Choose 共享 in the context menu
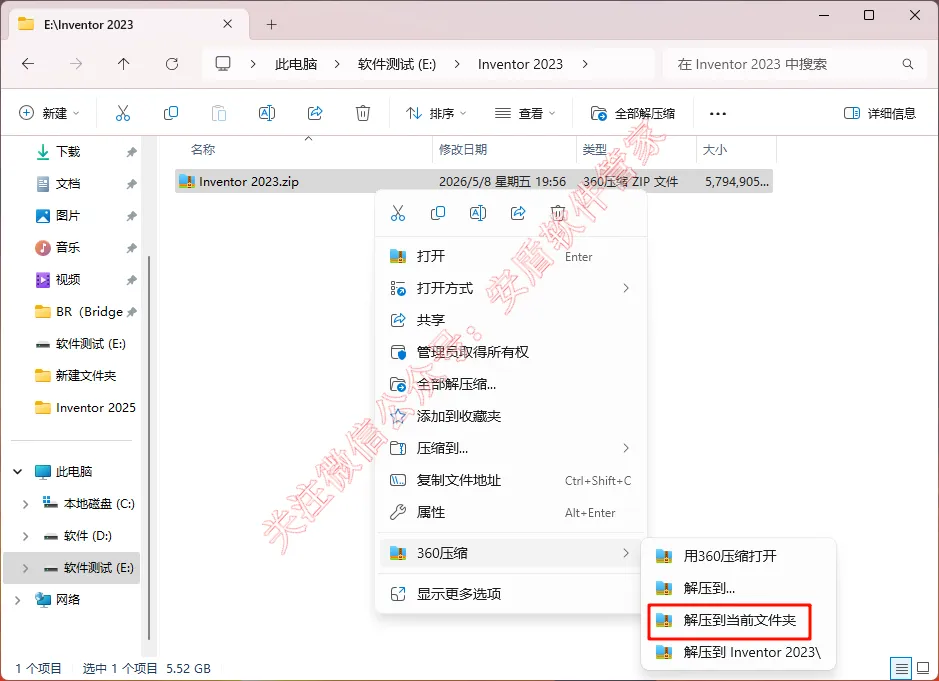 [x=513, y=320]
